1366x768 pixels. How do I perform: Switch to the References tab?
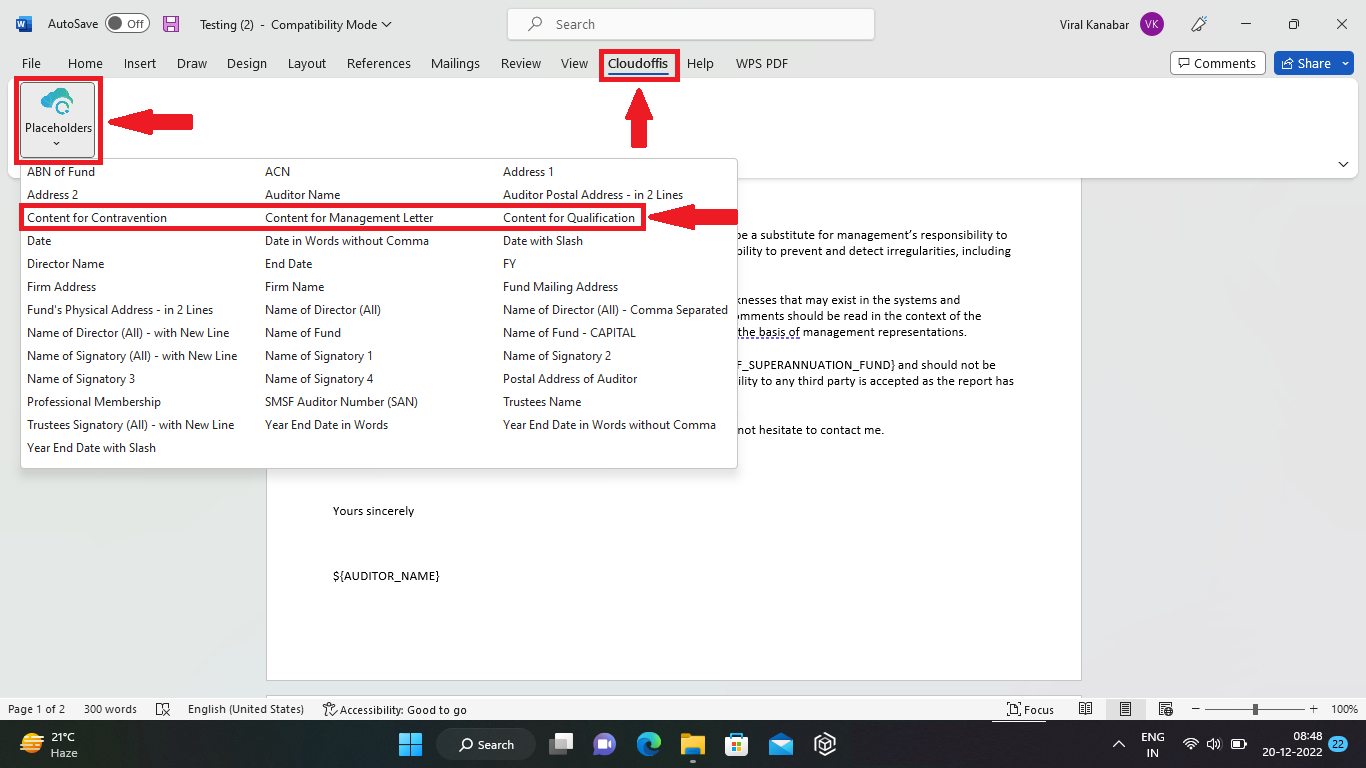click(x=379, y=63)
